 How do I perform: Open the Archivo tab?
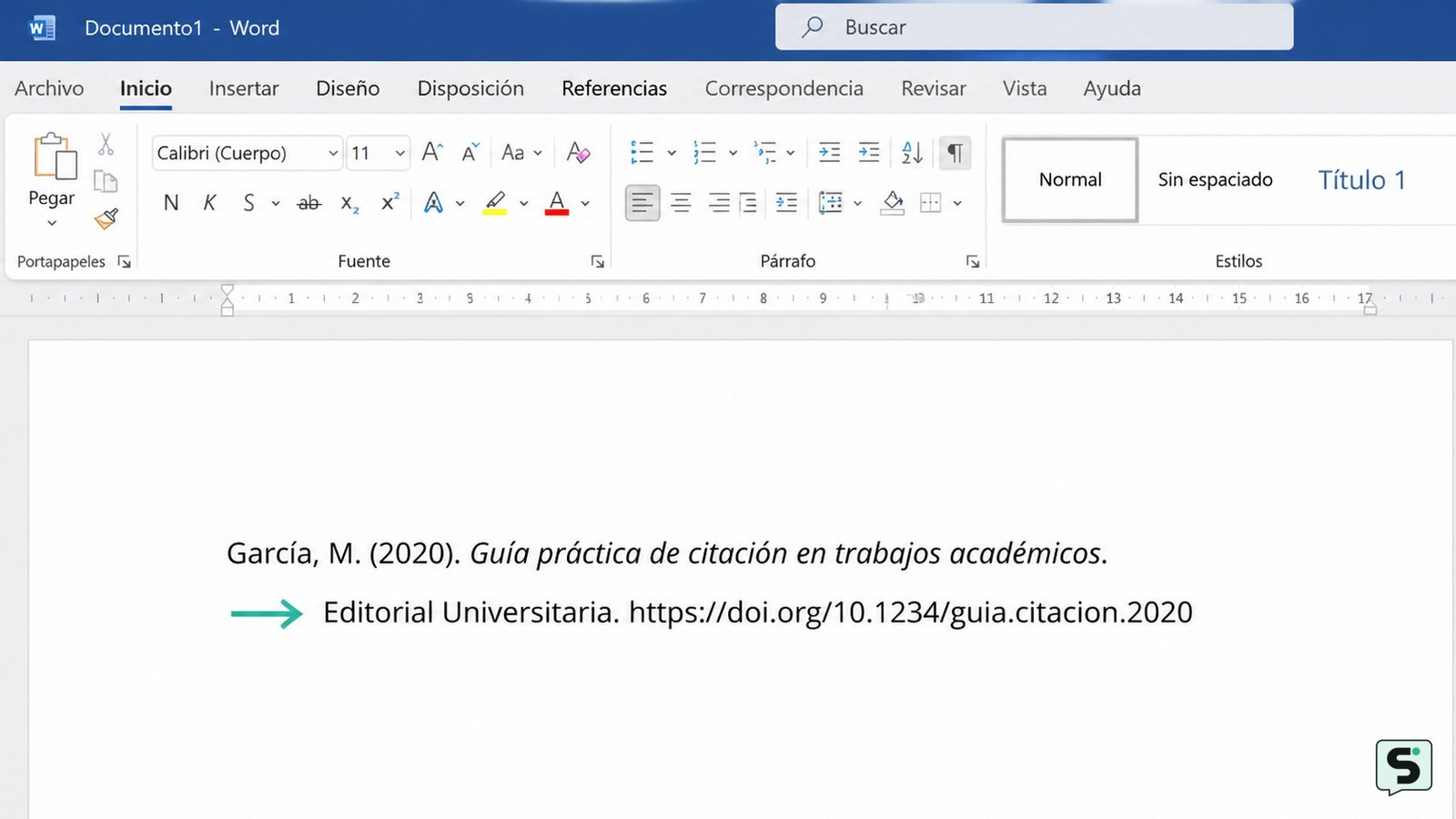pyautogui.click(x=49, y=88)
